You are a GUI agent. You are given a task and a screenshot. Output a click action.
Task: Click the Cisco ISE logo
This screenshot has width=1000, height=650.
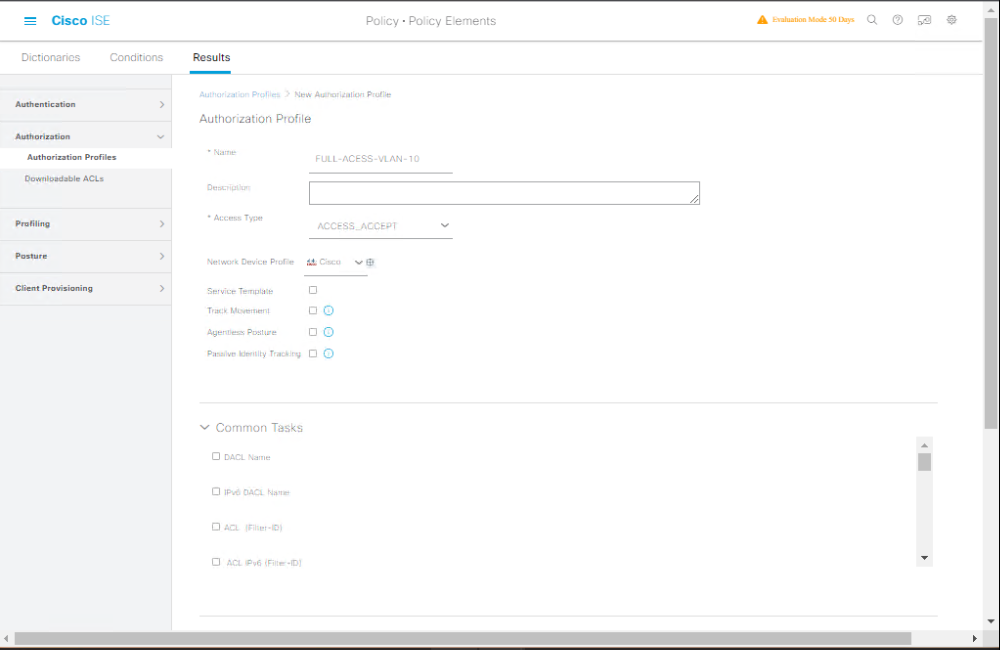click(80, 20)
